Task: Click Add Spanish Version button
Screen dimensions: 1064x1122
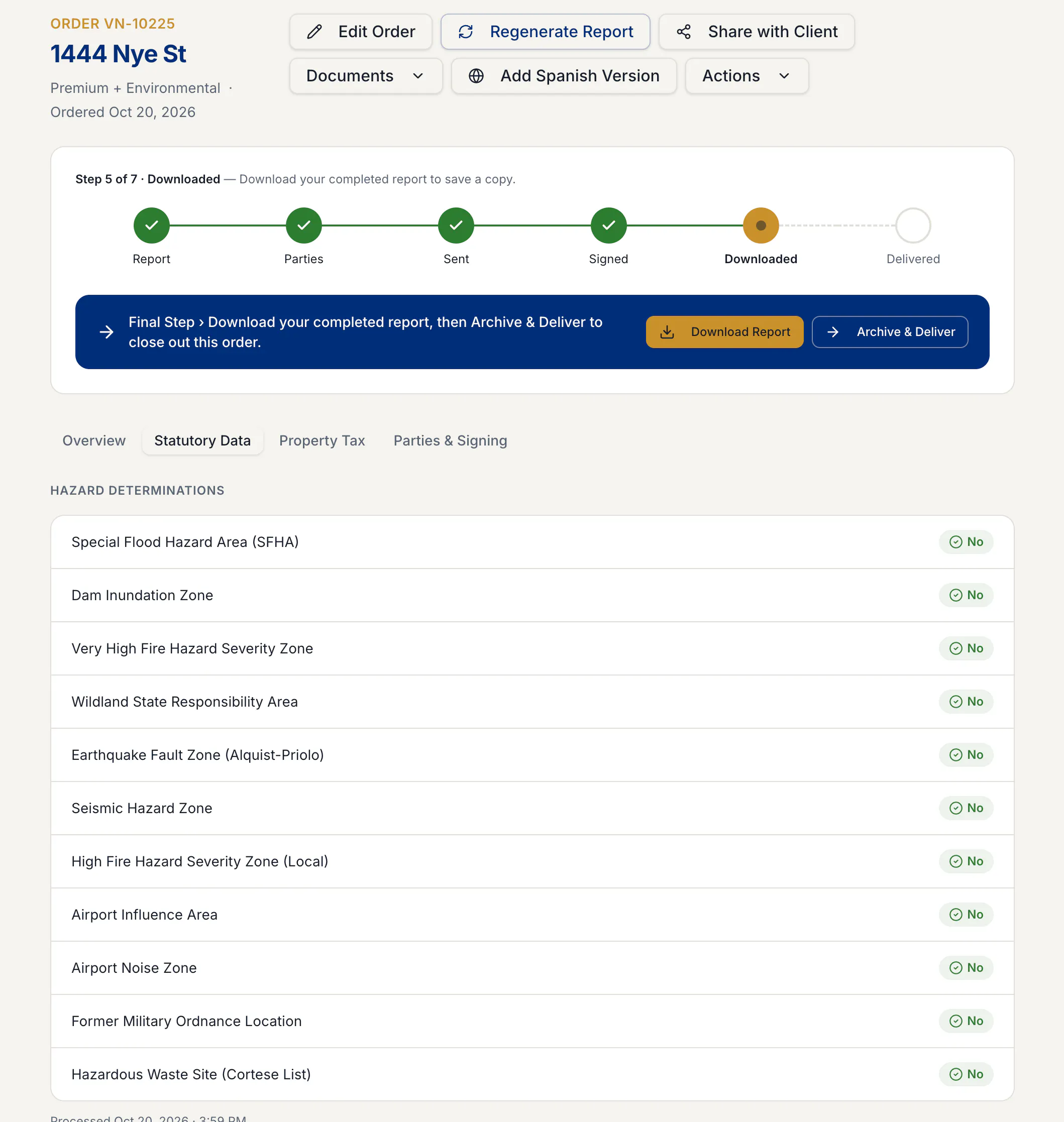Action: [x=564, y=76]
